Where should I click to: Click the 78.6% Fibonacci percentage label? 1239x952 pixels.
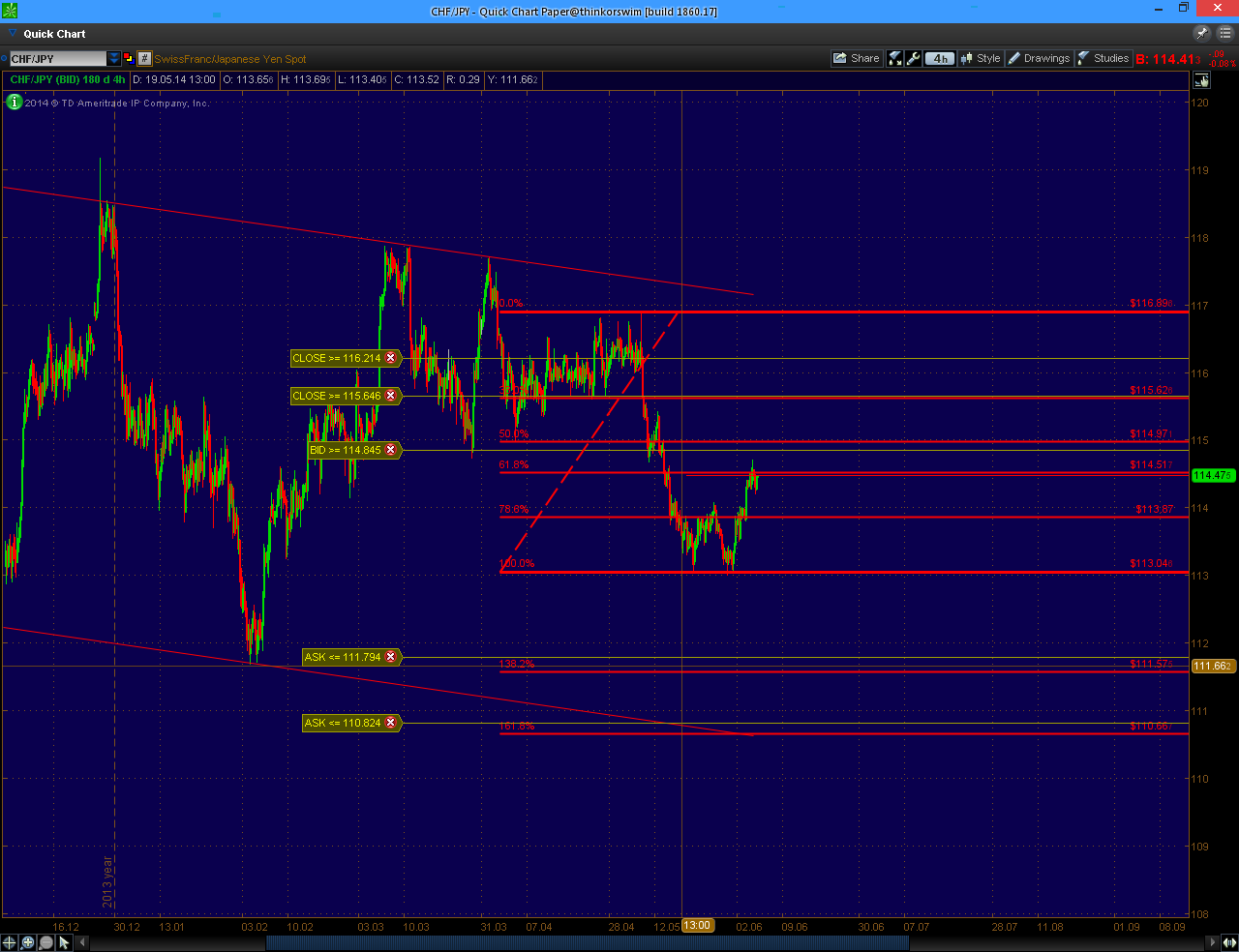click(x=514, y=509)
